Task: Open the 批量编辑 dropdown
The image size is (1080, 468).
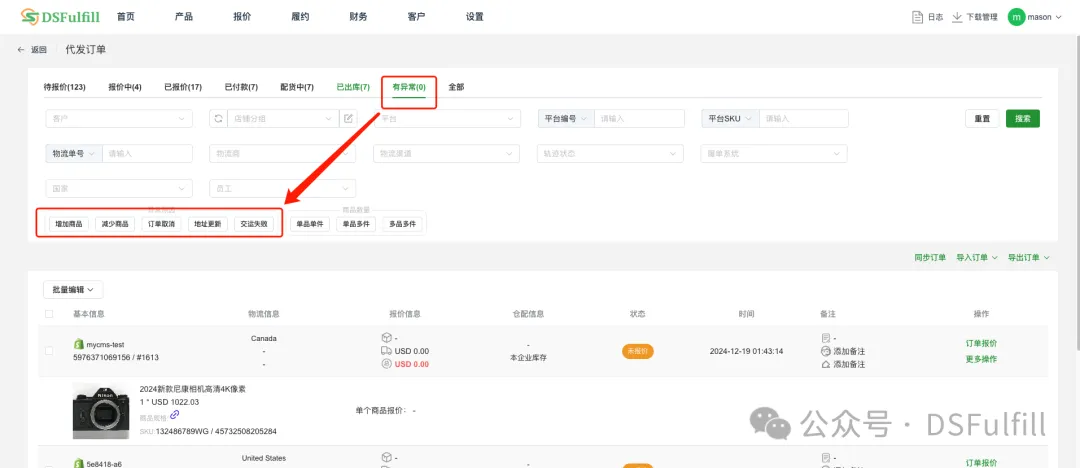Action: click(73, 289)
